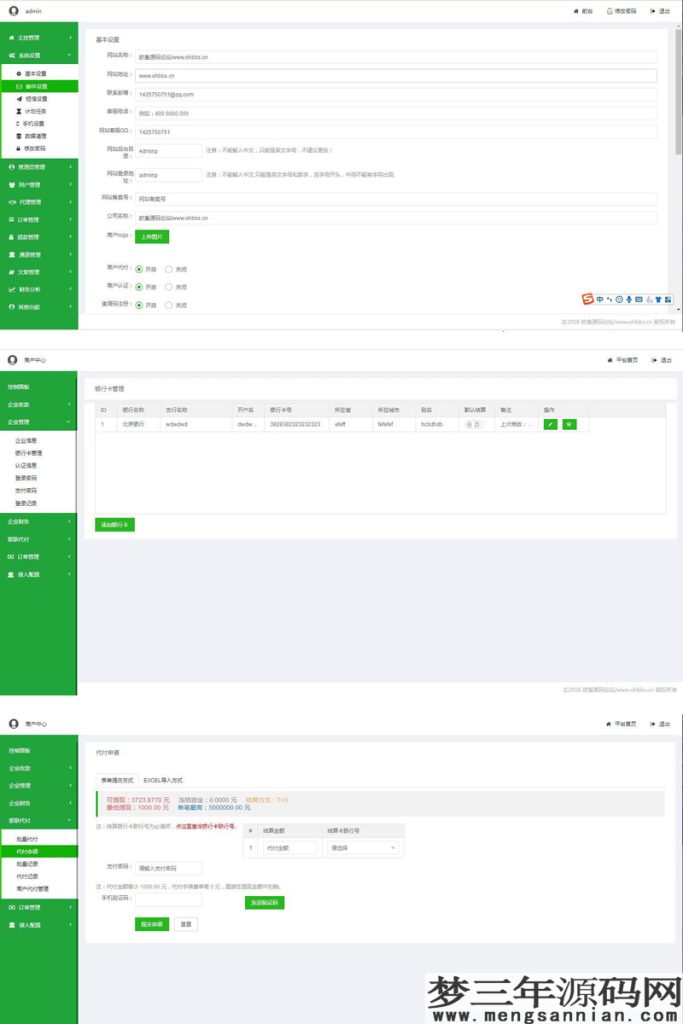Select 关闭 radio for 商户代付
This screenshot has width=683, height=1024.
[x=168, y=269]
